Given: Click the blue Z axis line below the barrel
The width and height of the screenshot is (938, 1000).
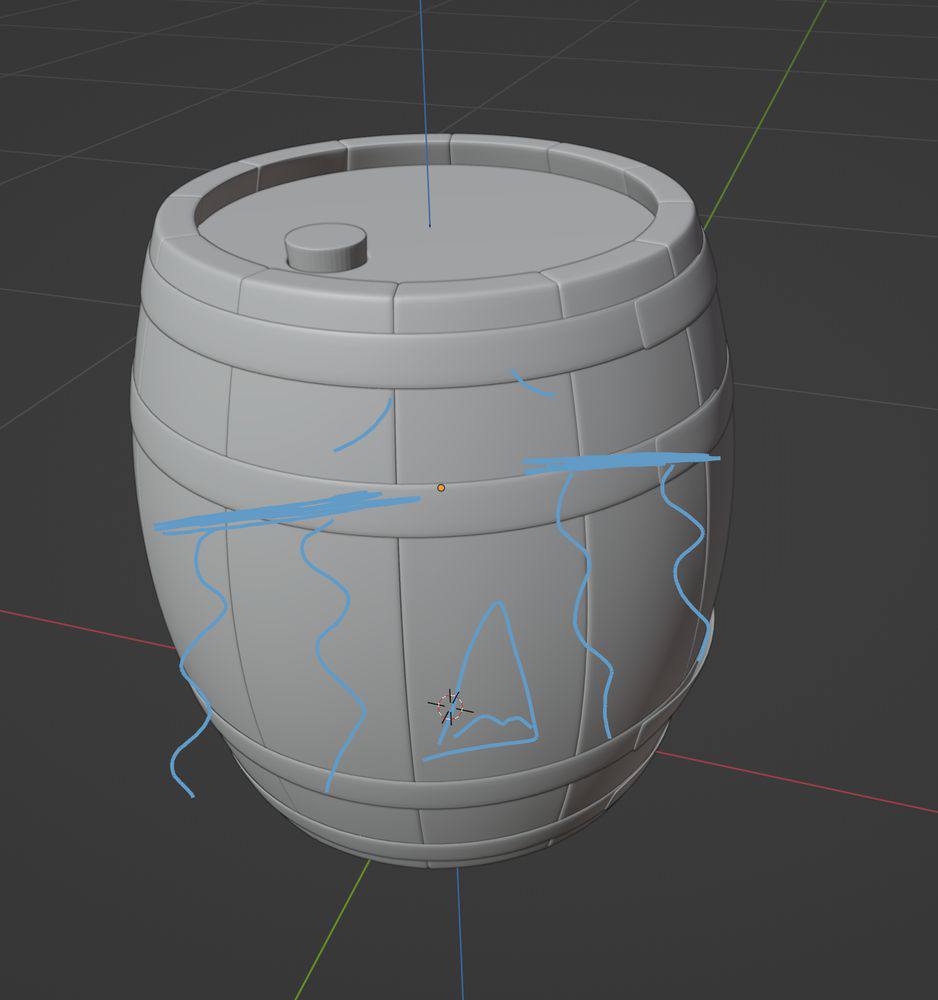Looking at the screenshot, I should (x=460, y=940).
